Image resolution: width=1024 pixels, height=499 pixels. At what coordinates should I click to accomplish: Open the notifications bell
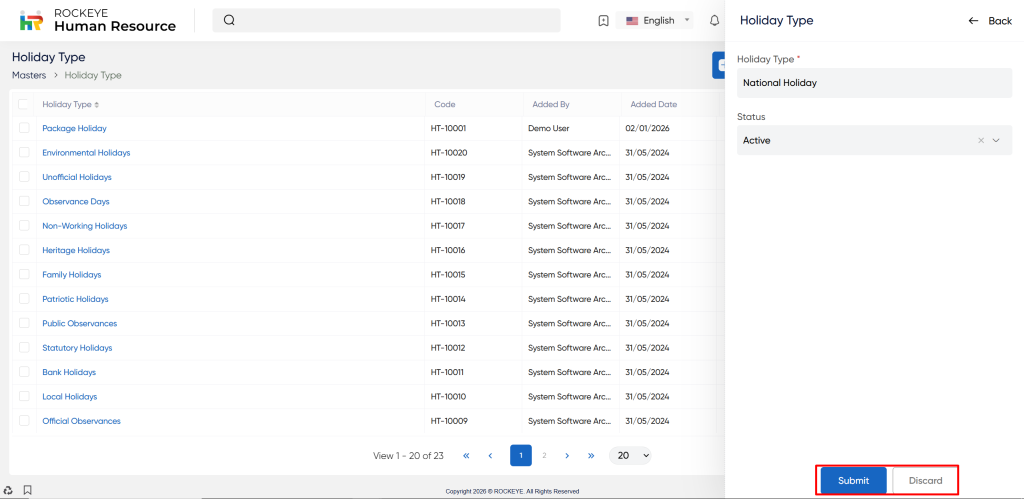coord(714,20)
